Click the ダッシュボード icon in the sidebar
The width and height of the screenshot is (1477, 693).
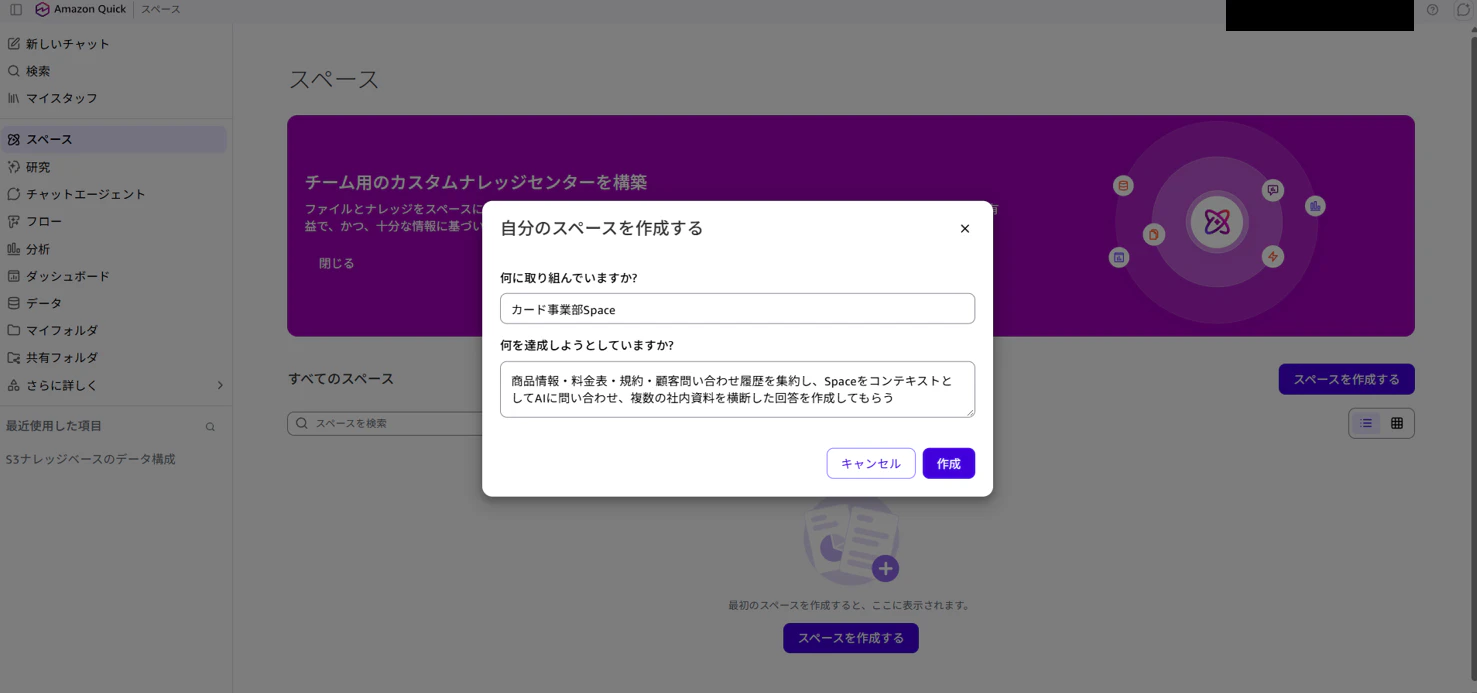(14, 276)
